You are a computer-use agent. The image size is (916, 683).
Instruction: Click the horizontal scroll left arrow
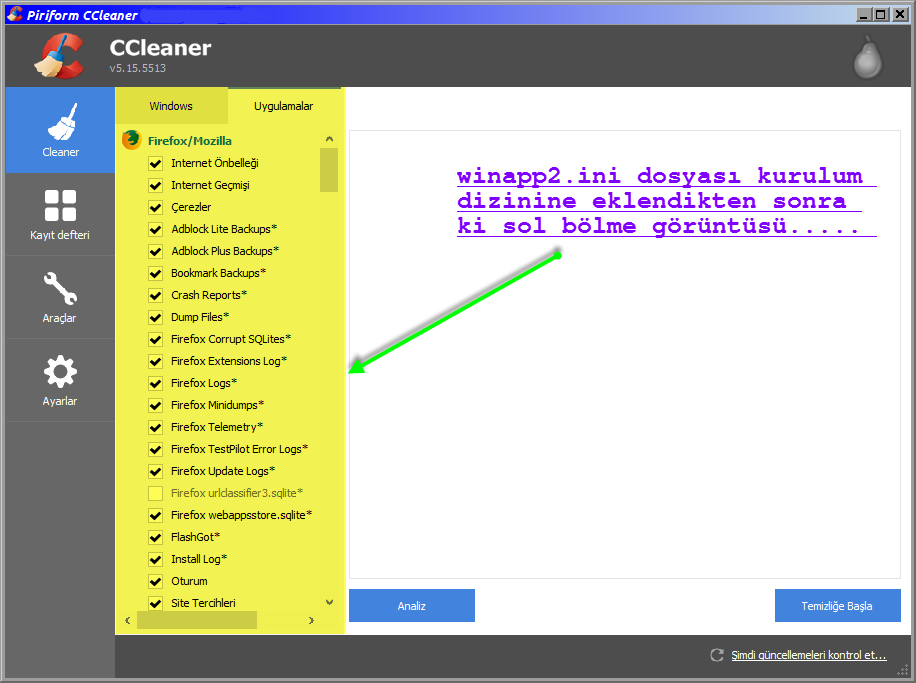[128, 620]
